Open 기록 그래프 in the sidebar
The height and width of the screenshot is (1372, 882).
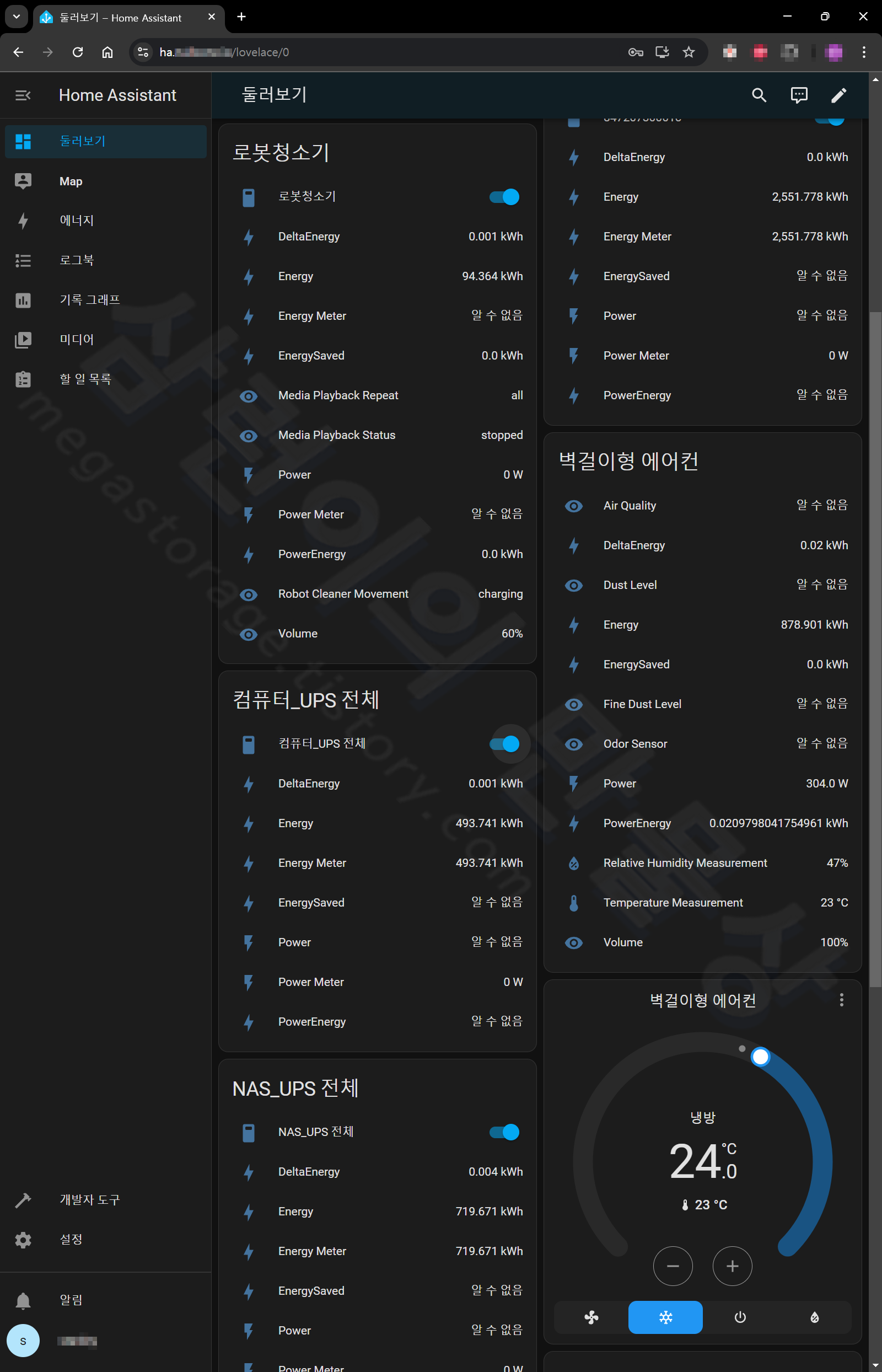click(106, 300)
